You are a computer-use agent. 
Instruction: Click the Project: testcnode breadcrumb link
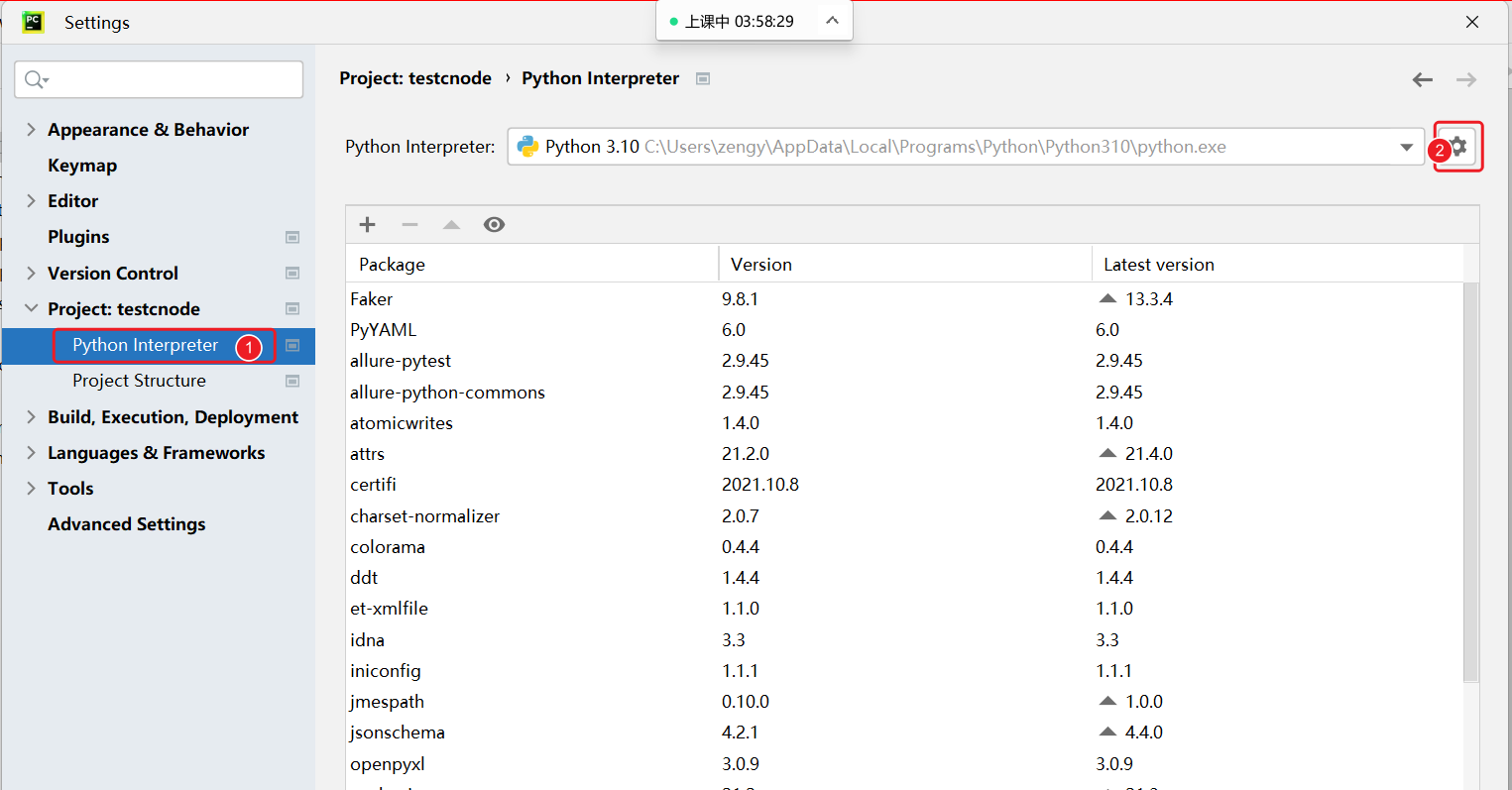pos(415,78)
